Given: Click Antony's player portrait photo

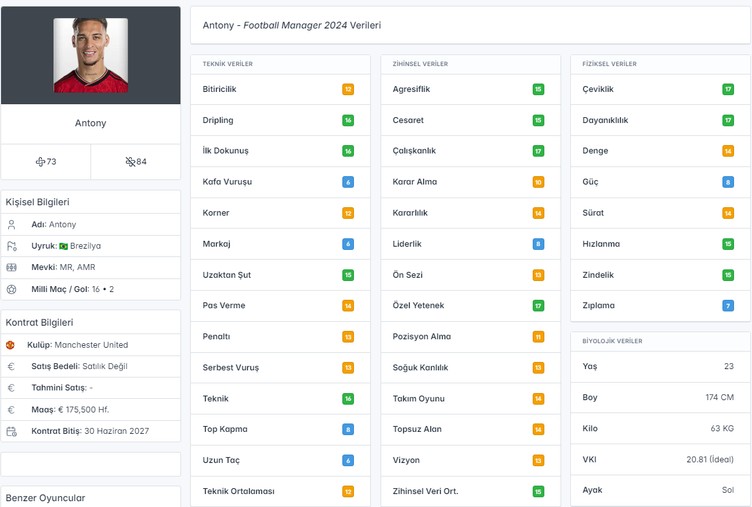Looking at the screenshot, I should tap(91, 55).
